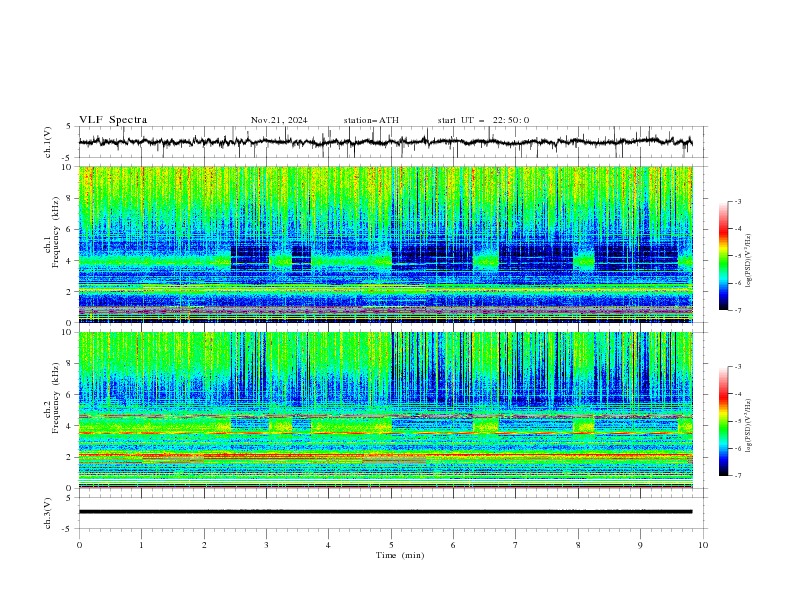The width and height of the screenshot is (792, 612).
Task: Click the 'ch.1(V)' waveform axis label
Action: tap(48, 142)
